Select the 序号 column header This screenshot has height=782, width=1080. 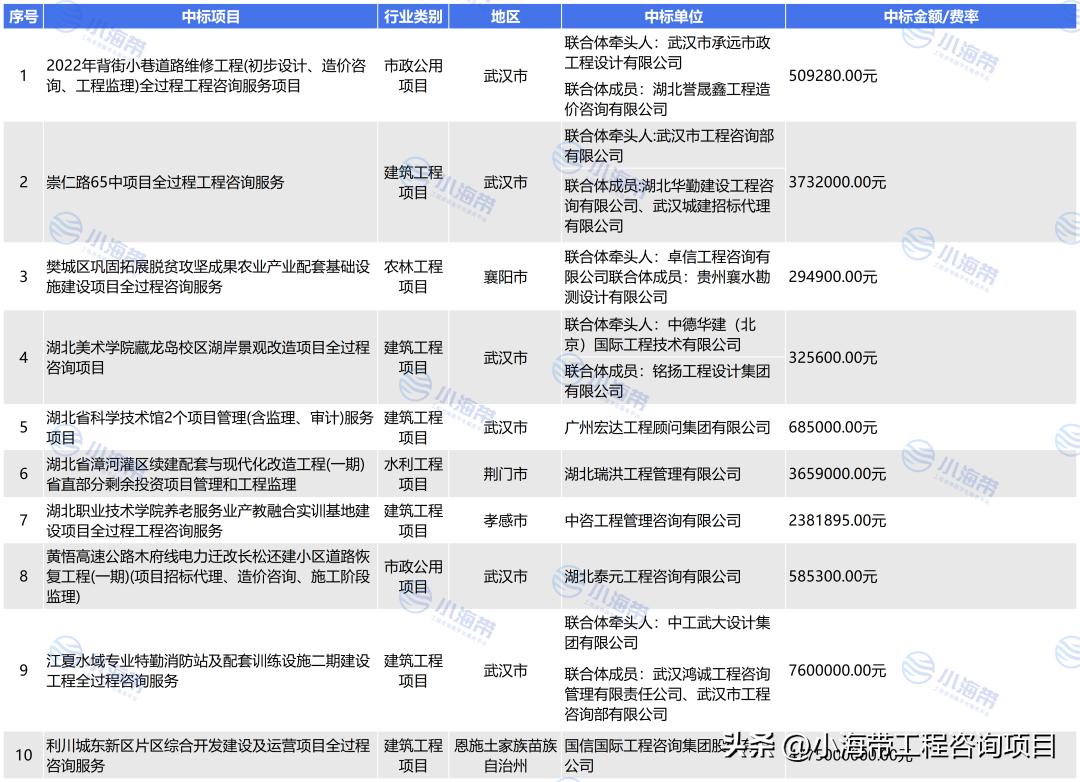(22, 15)
